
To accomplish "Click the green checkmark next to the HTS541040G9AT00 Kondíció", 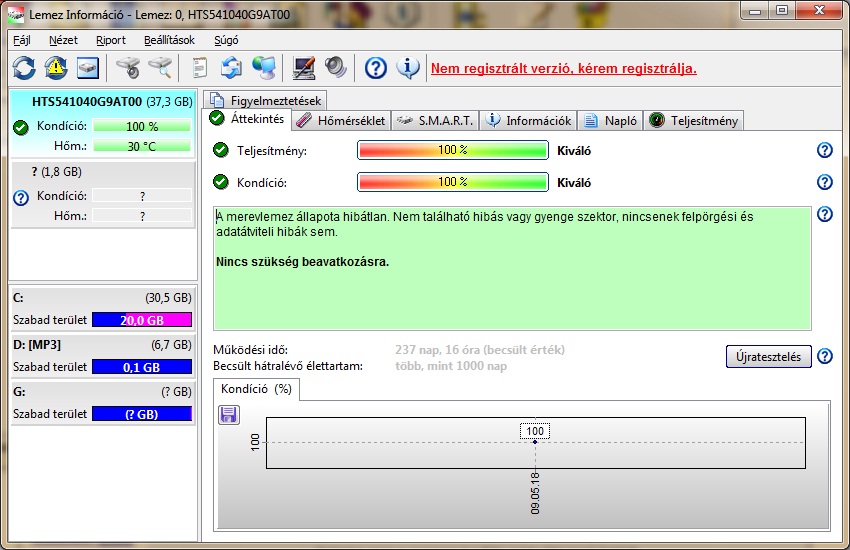I will point(21,128).
